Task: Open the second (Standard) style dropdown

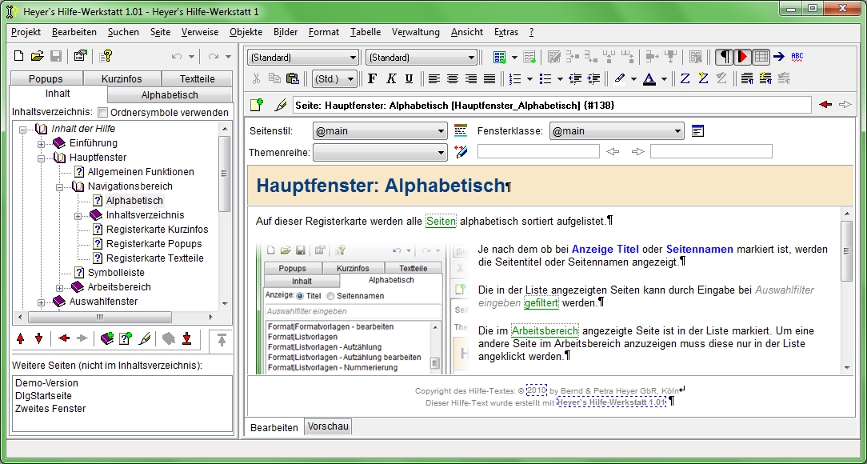Action: point(421,58)
